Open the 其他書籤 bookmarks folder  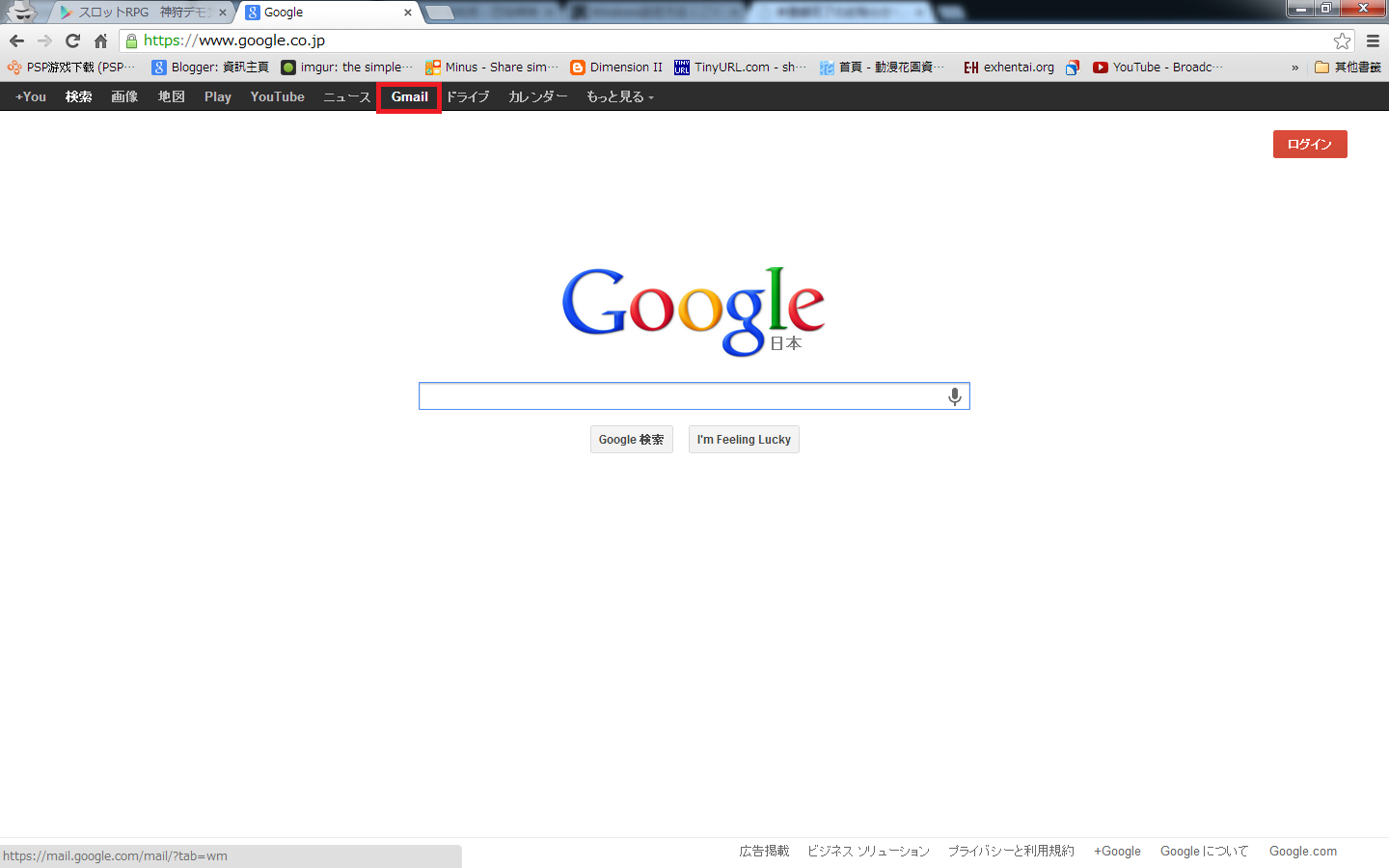coord(1348,68)
